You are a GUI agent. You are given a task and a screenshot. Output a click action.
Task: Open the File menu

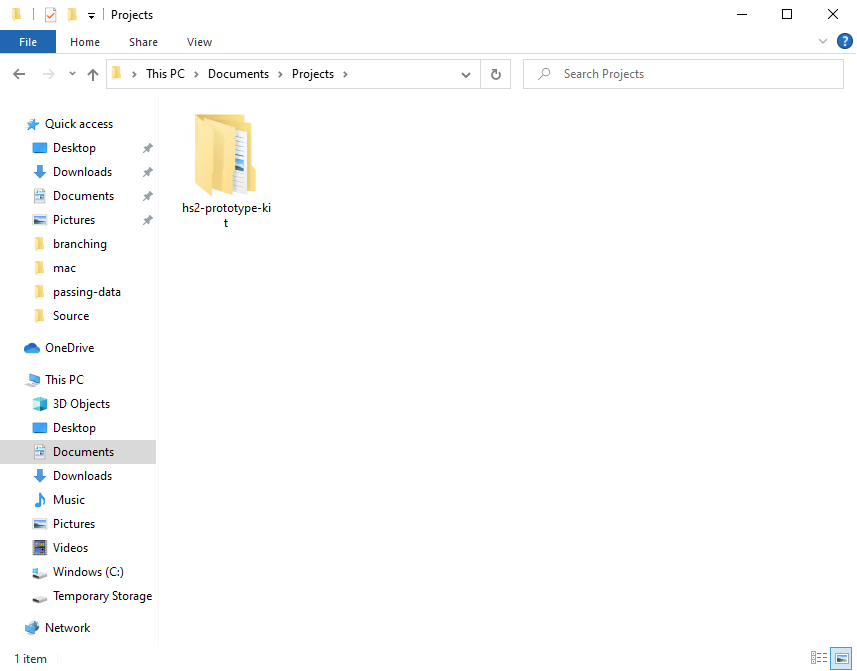coord(28,41)
